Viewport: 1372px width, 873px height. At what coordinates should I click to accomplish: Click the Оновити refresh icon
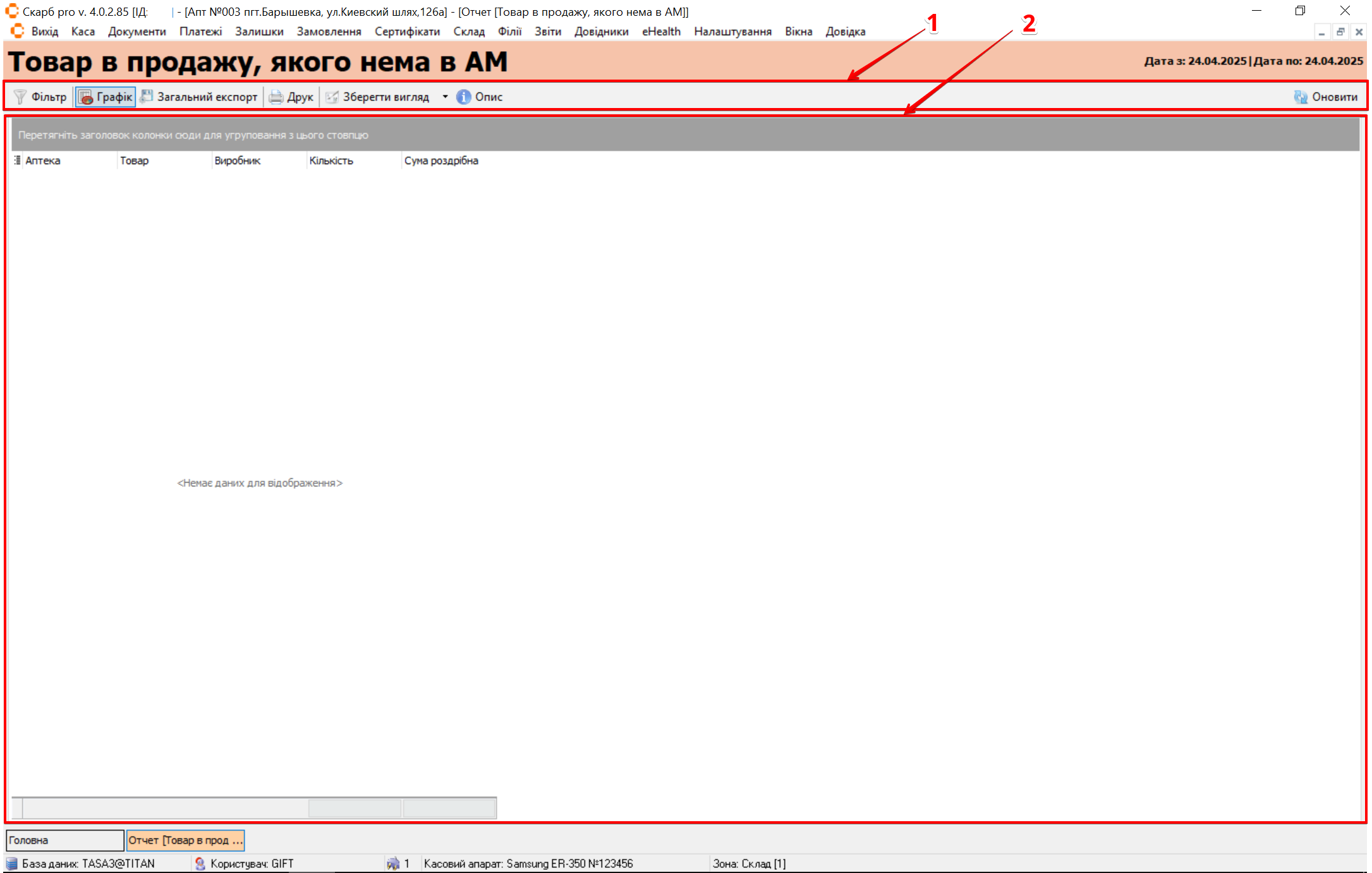(x=1301, y=97)
